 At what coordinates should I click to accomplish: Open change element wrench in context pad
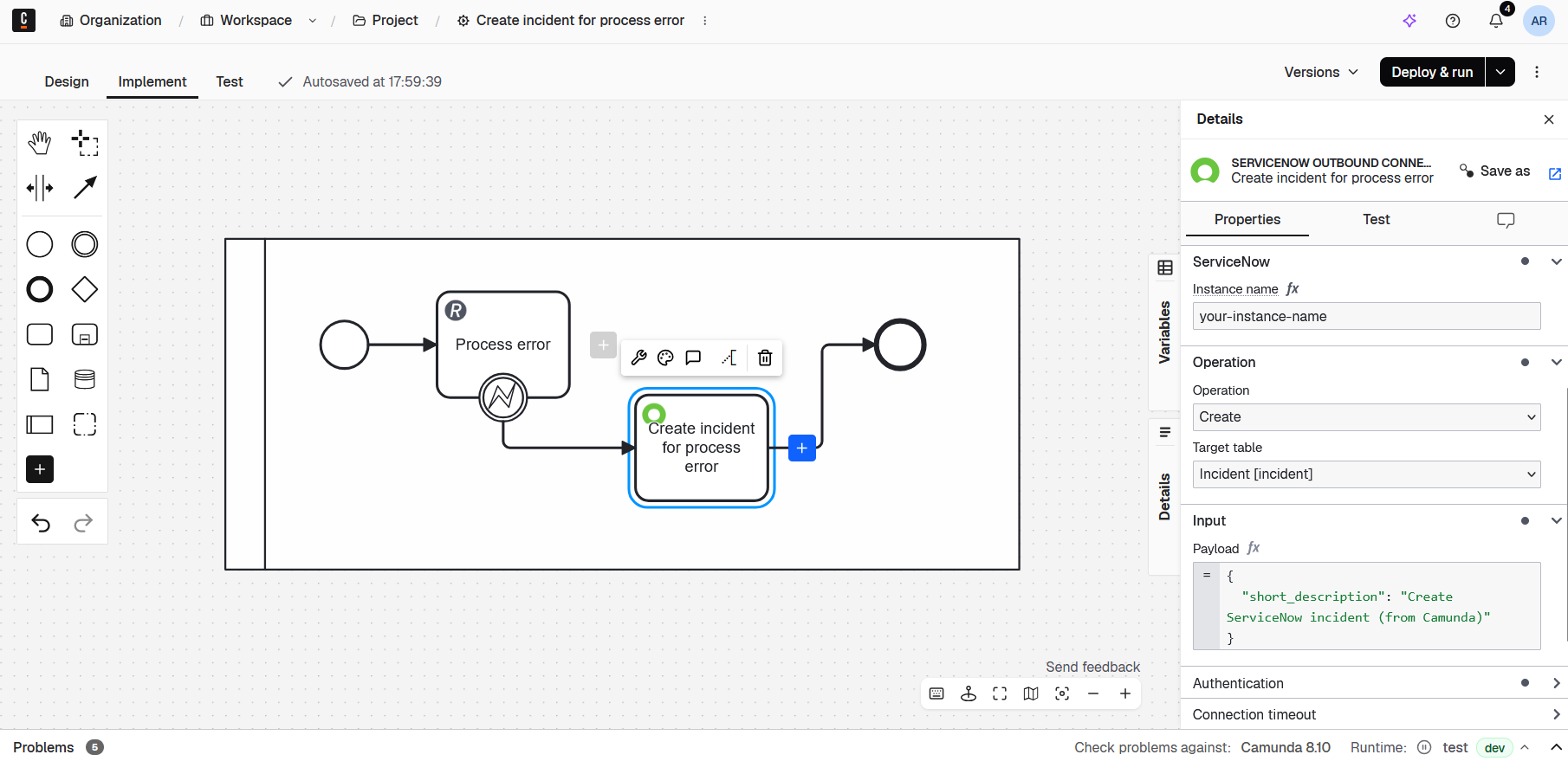[x=639, y=358]
